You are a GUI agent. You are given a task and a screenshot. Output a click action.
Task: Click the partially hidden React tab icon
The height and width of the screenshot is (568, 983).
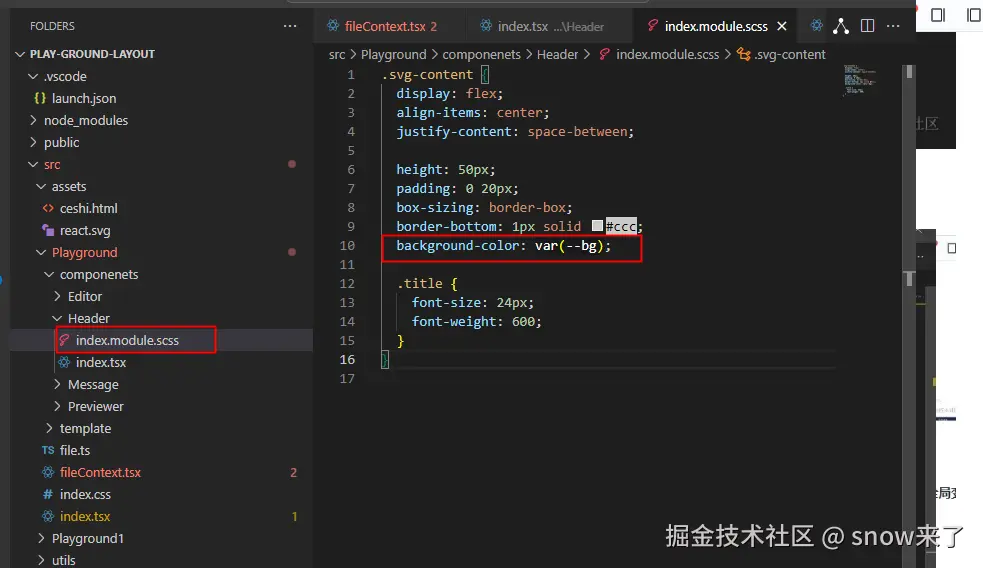tap(816, 26)
